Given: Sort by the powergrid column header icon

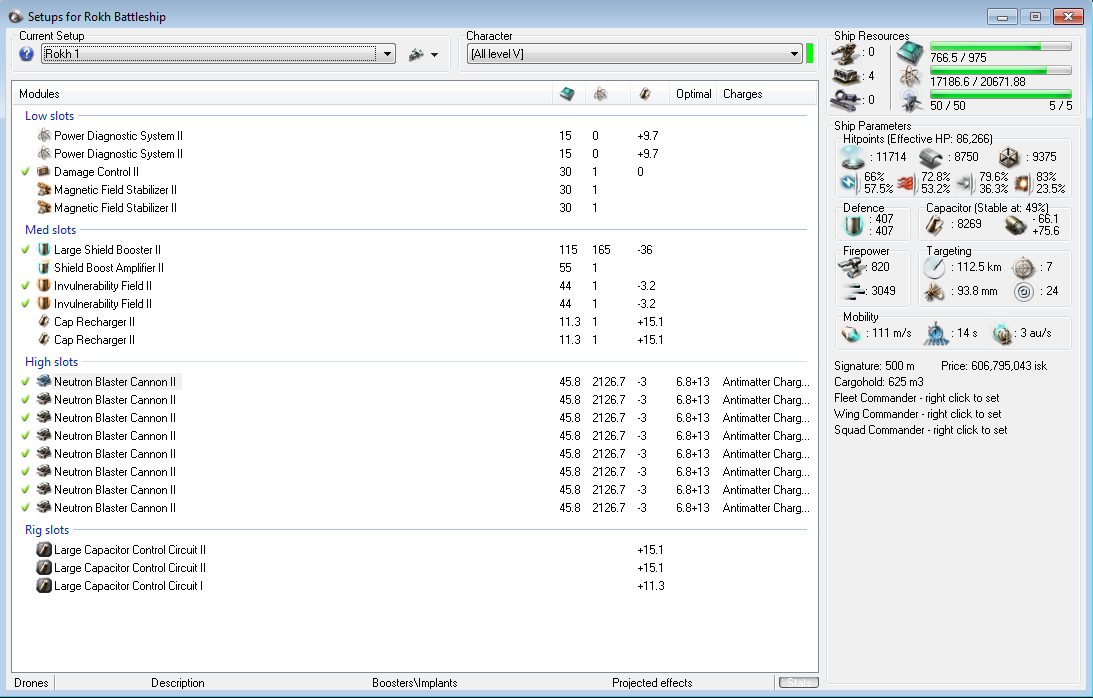Looking at the screenshot, I should pyautogui.click(x=600, y=93).
